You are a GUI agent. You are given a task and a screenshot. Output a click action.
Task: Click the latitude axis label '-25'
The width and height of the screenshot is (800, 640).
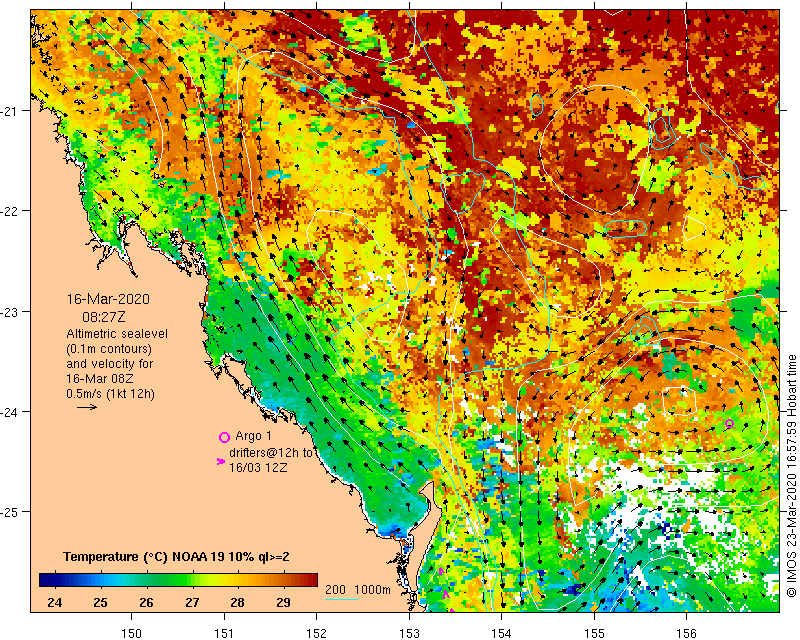(8, 512)
